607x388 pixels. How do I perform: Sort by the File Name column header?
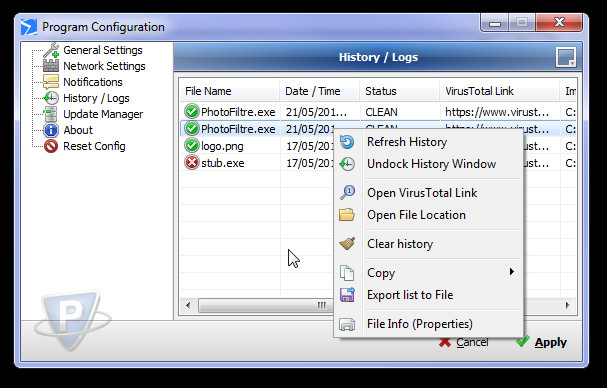click(230, 91)
